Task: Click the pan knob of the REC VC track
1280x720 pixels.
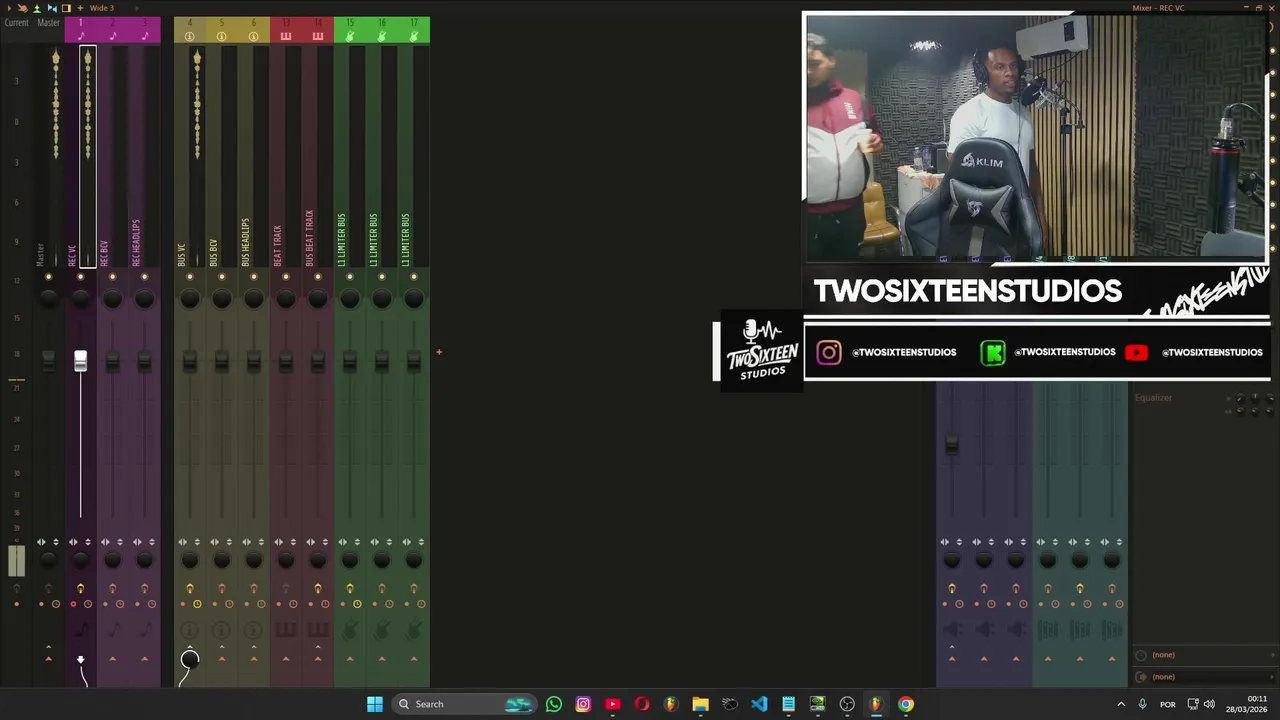Action: click(81, 298)
